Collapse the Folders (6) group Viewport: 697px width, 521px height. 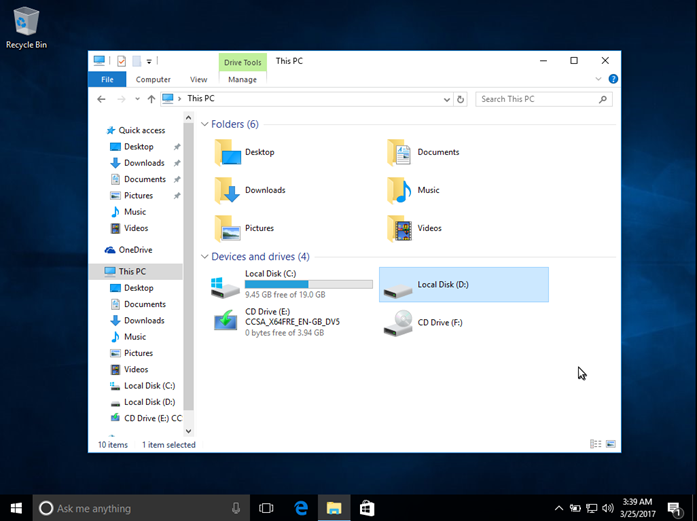click(204, 124)
